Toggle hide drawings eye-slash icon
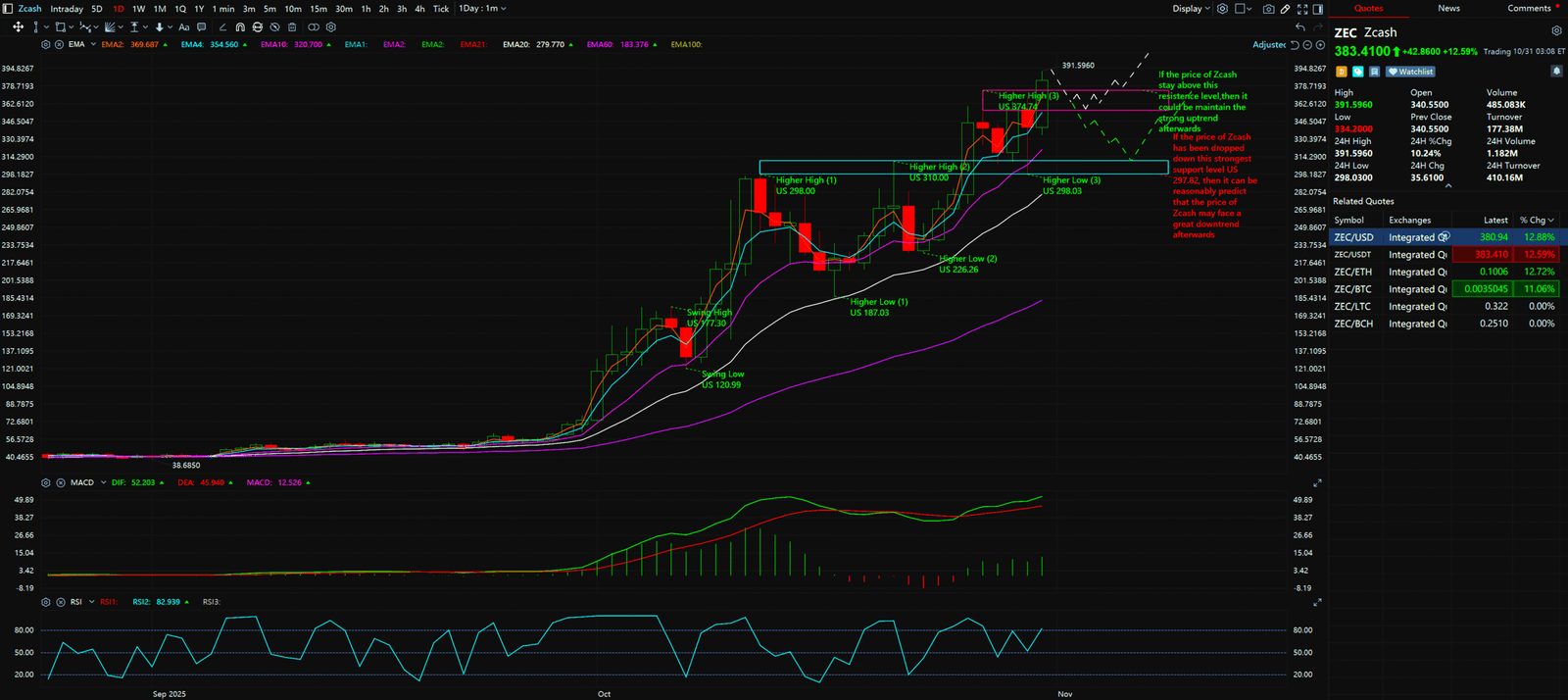 tap(274, 27)
